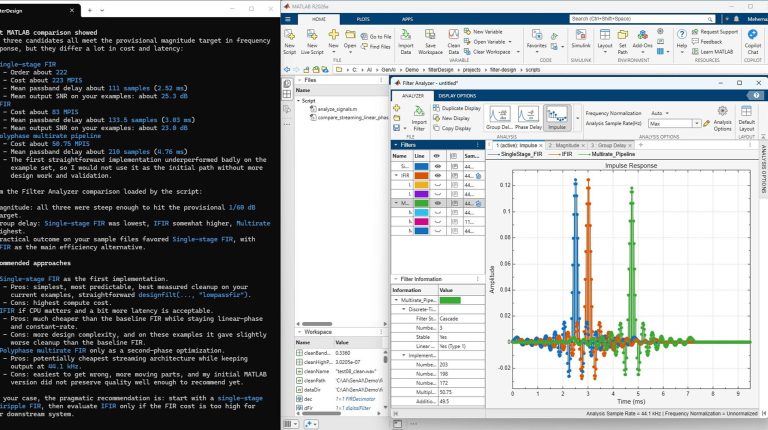This screenshot has height=430, width=768.
Task: Open Frequency Normalization Auto dropdown
Action: [x=660, y=113]
